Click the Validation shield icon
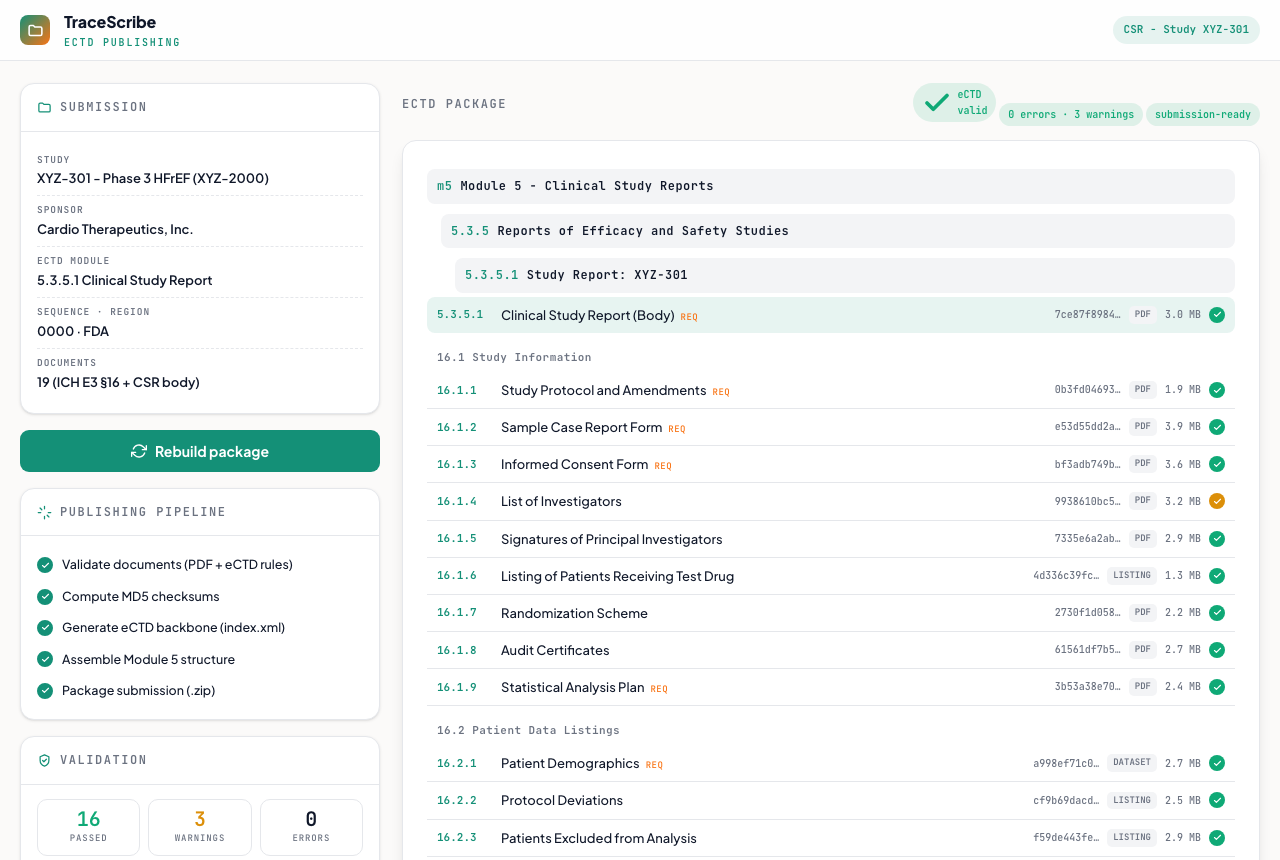1280x860 pixels. coord(44,760)
